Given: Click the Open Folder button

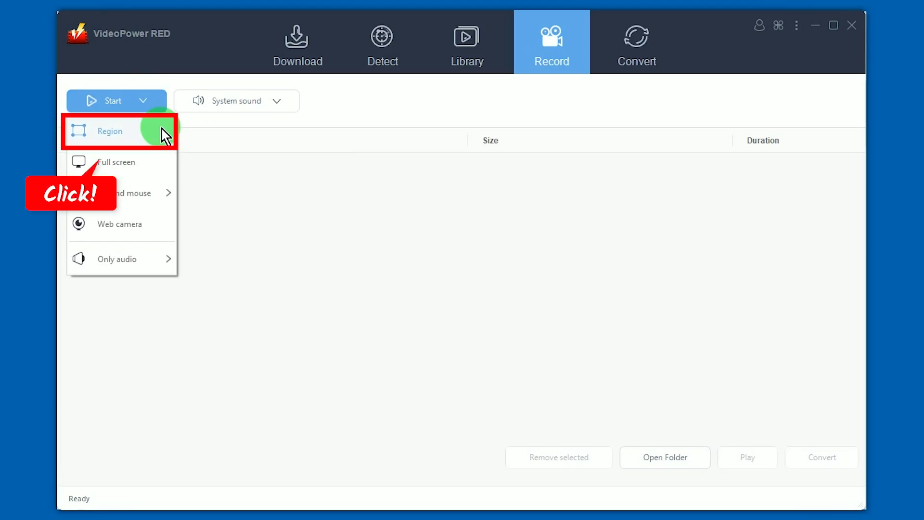Looking at the screenshot, I should coord(665,457).
